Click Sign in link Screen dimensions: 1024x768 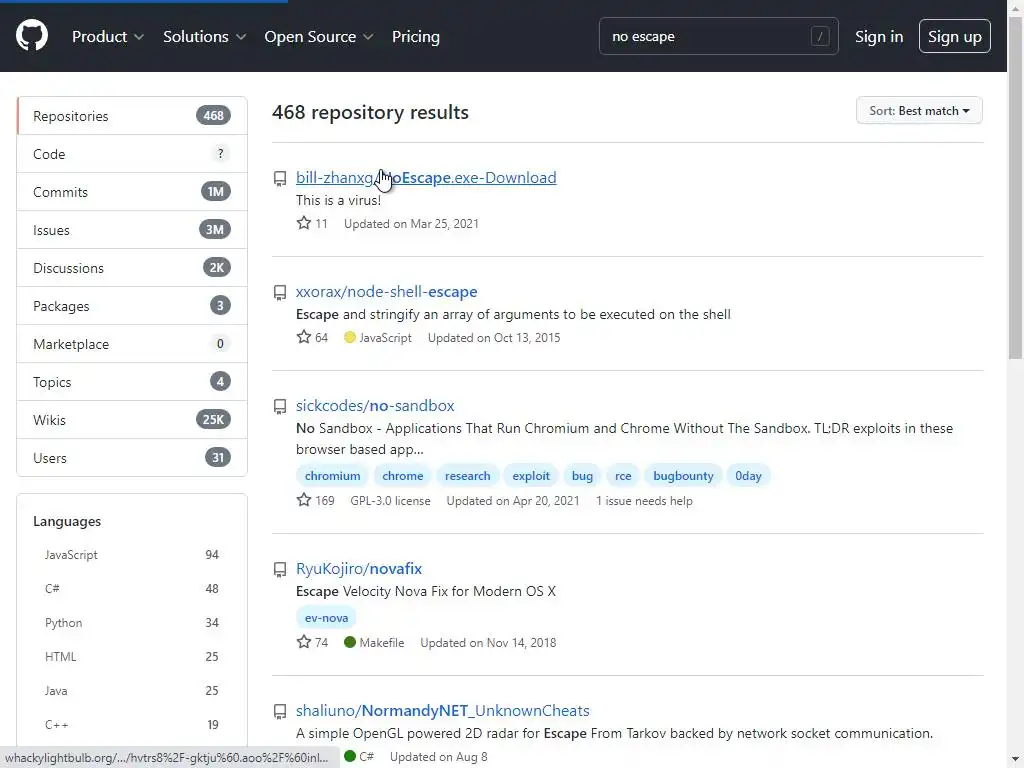pyautogui.click(x=878, y=37)
